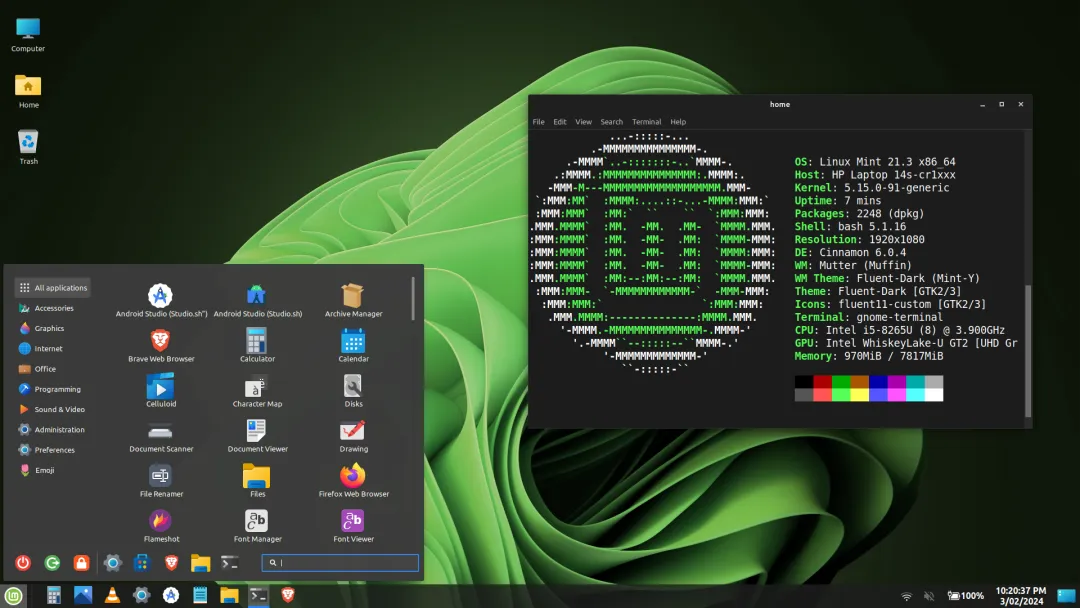Screen dimensions: 1080x608
Task: Open terminal Search menu
Action: point(611,122)
